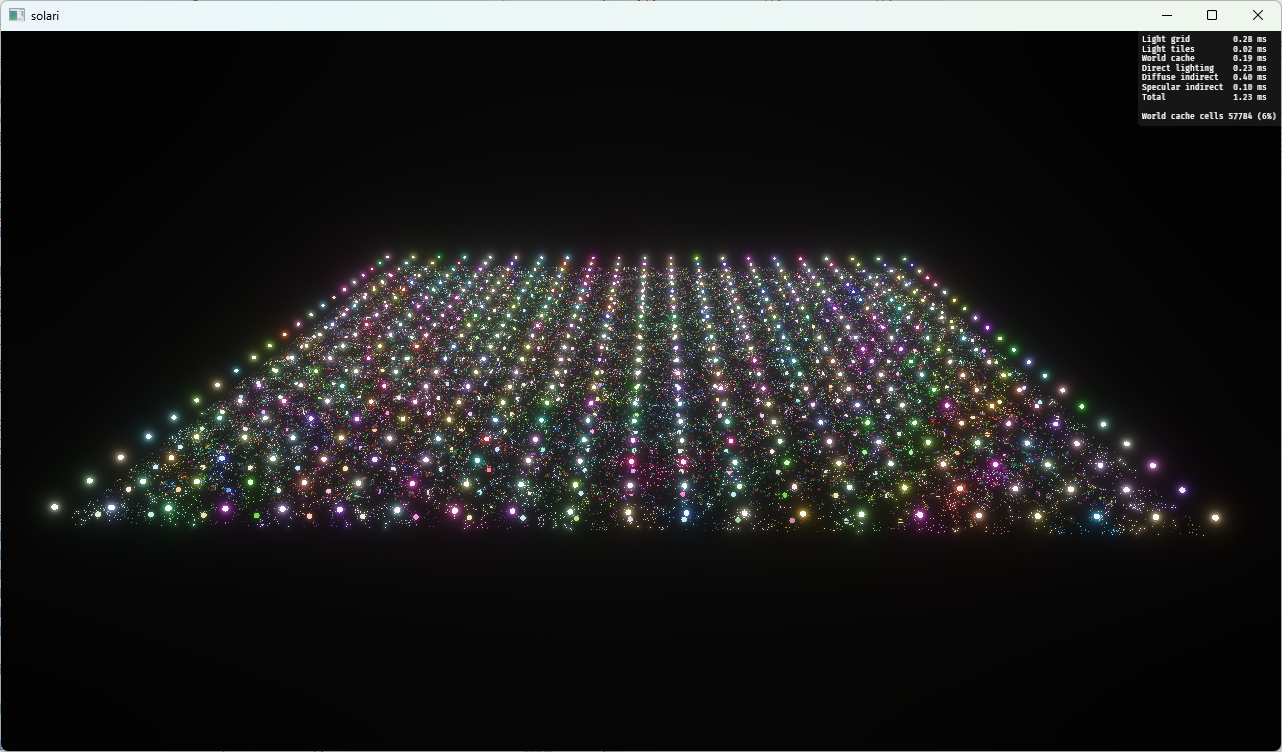Click the 1.23 ms total time value

click(x=1249, y=97)
